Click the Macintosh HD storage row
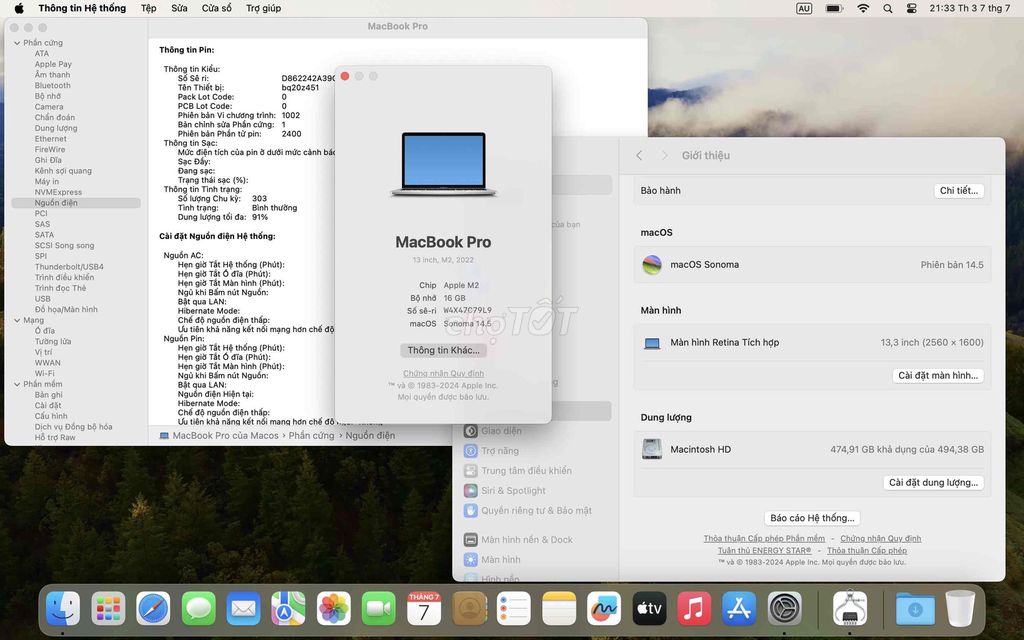This screenshot has width=1024, height=640. tap(812, 449)
